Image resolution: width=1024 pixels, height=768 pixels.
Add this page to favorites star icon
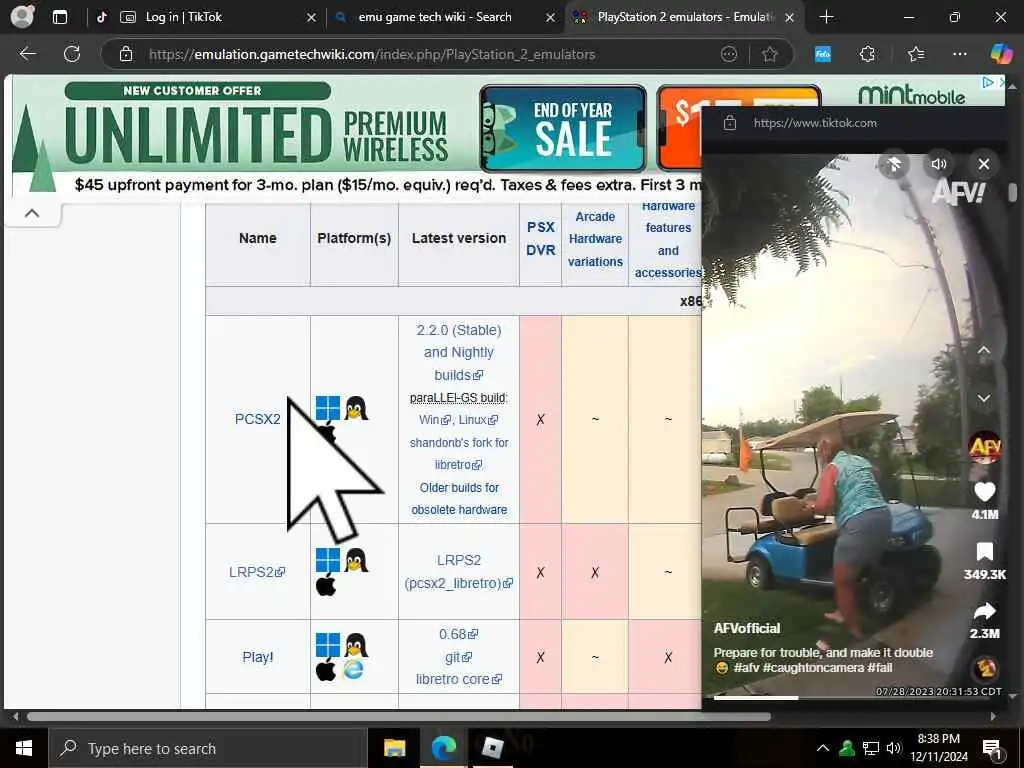[770, 54]
